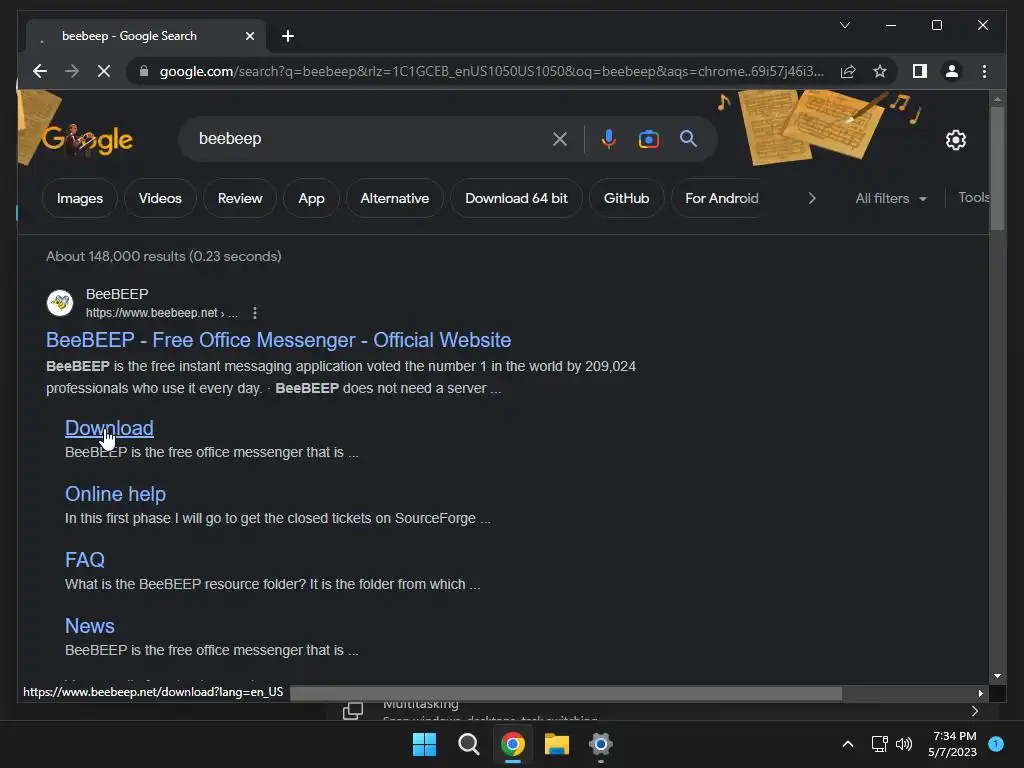
Task: Show hidden system tray icons
Action: [x=848, y=744]
